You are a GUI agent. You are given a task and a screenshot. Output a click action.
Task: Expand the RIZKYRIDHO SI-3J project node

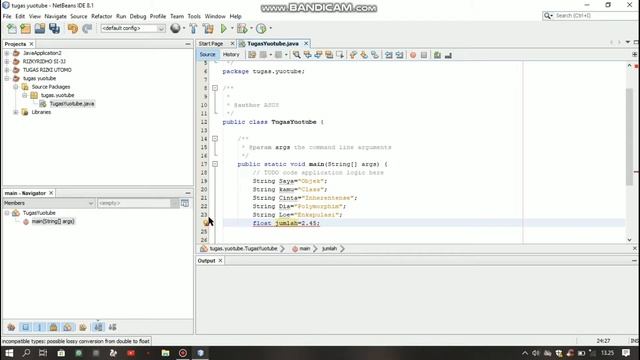pyautogui.click(x=7, y=61)
